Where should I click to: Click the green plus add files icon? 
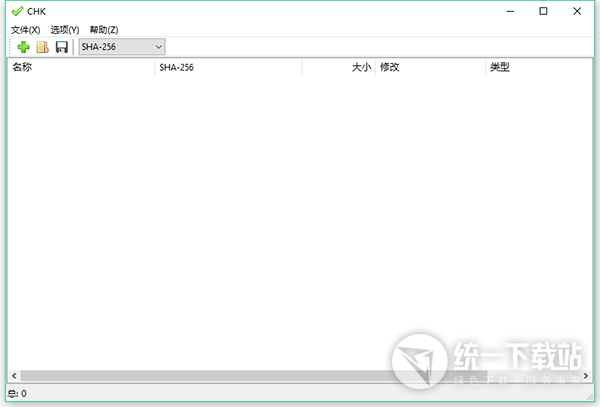click(23, 47)
